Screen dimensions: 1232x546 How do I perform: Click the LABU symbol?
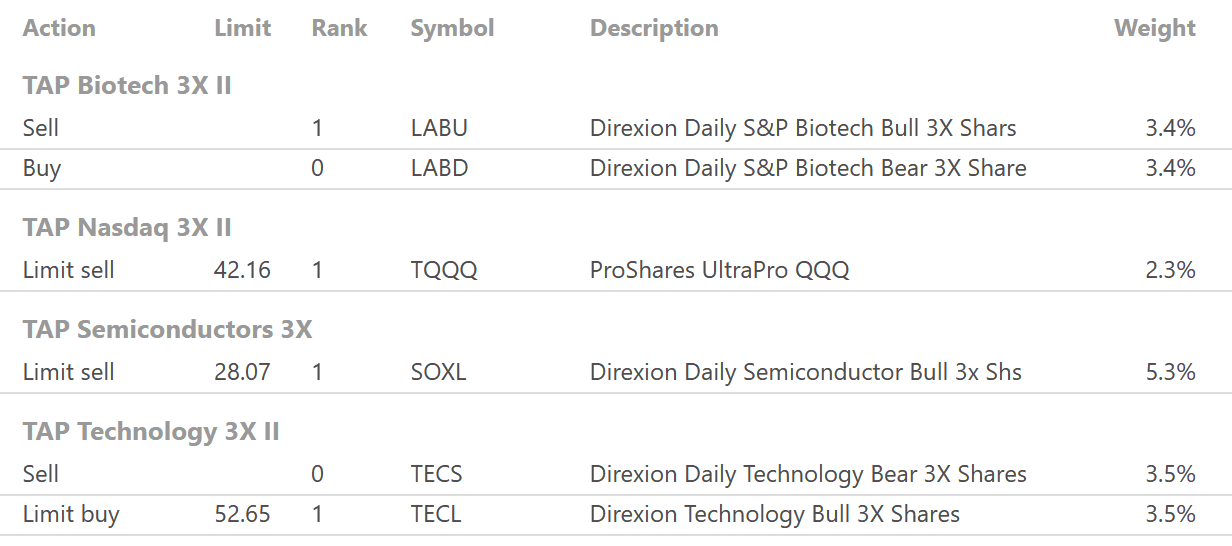(439, 128)
